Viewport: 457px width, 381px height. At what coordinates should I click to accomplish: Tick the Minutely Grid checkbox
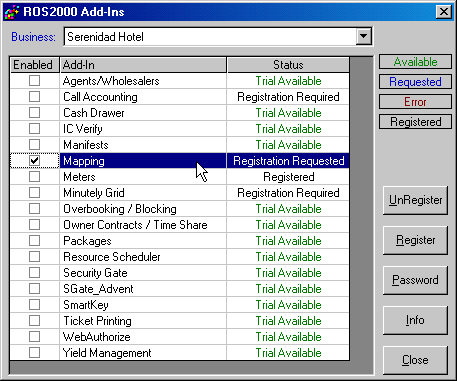34,193
